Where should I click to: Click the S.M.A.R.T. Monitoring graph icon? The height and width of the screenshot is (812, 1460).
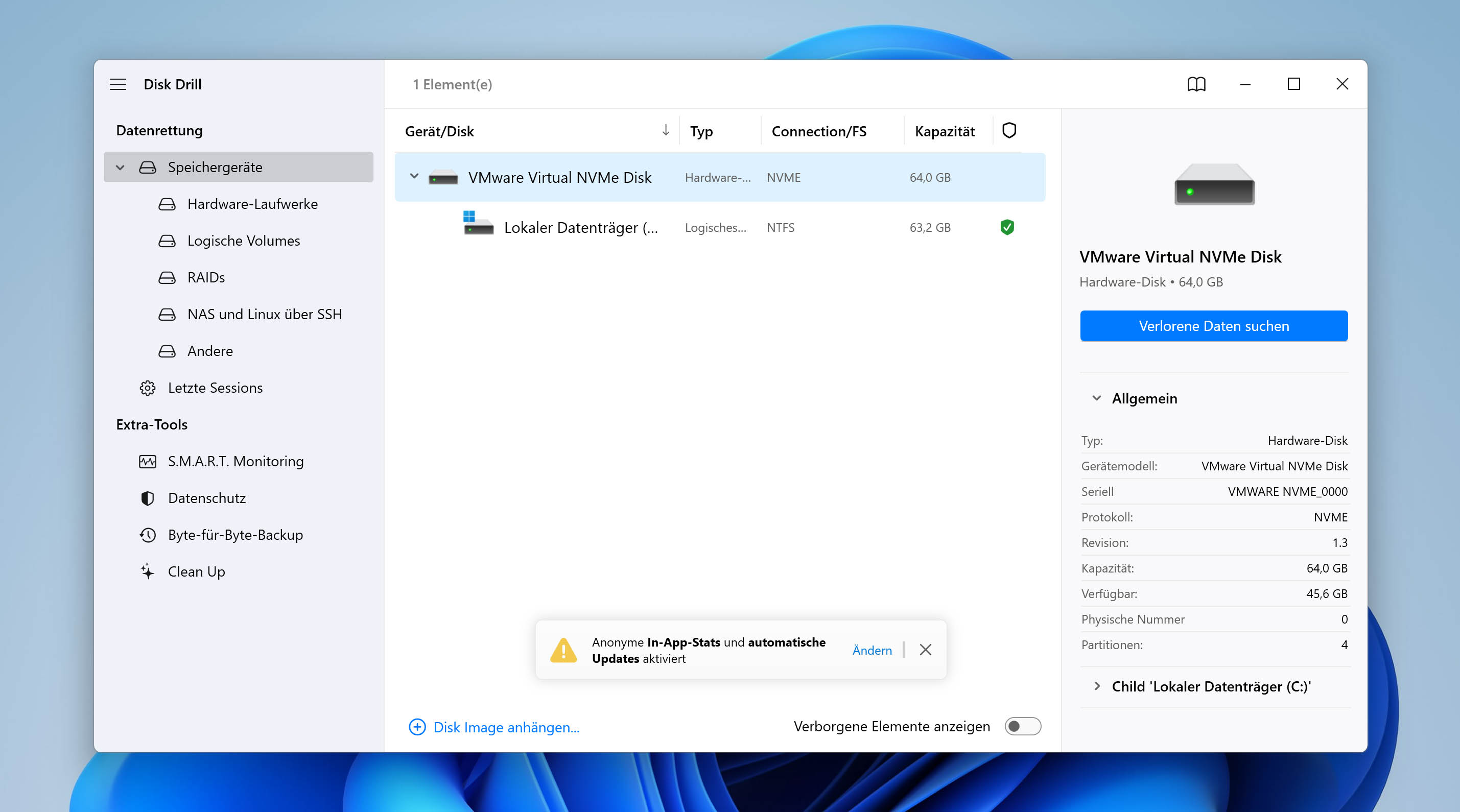[147, 462]
